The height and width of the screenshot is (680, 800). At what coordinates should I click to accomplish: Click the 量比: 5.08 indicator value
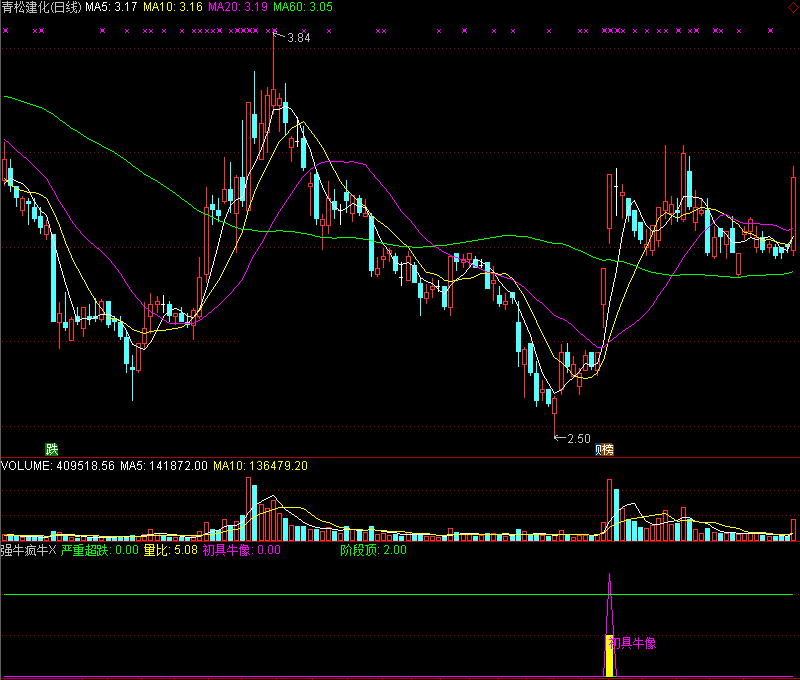click(170, 550)
